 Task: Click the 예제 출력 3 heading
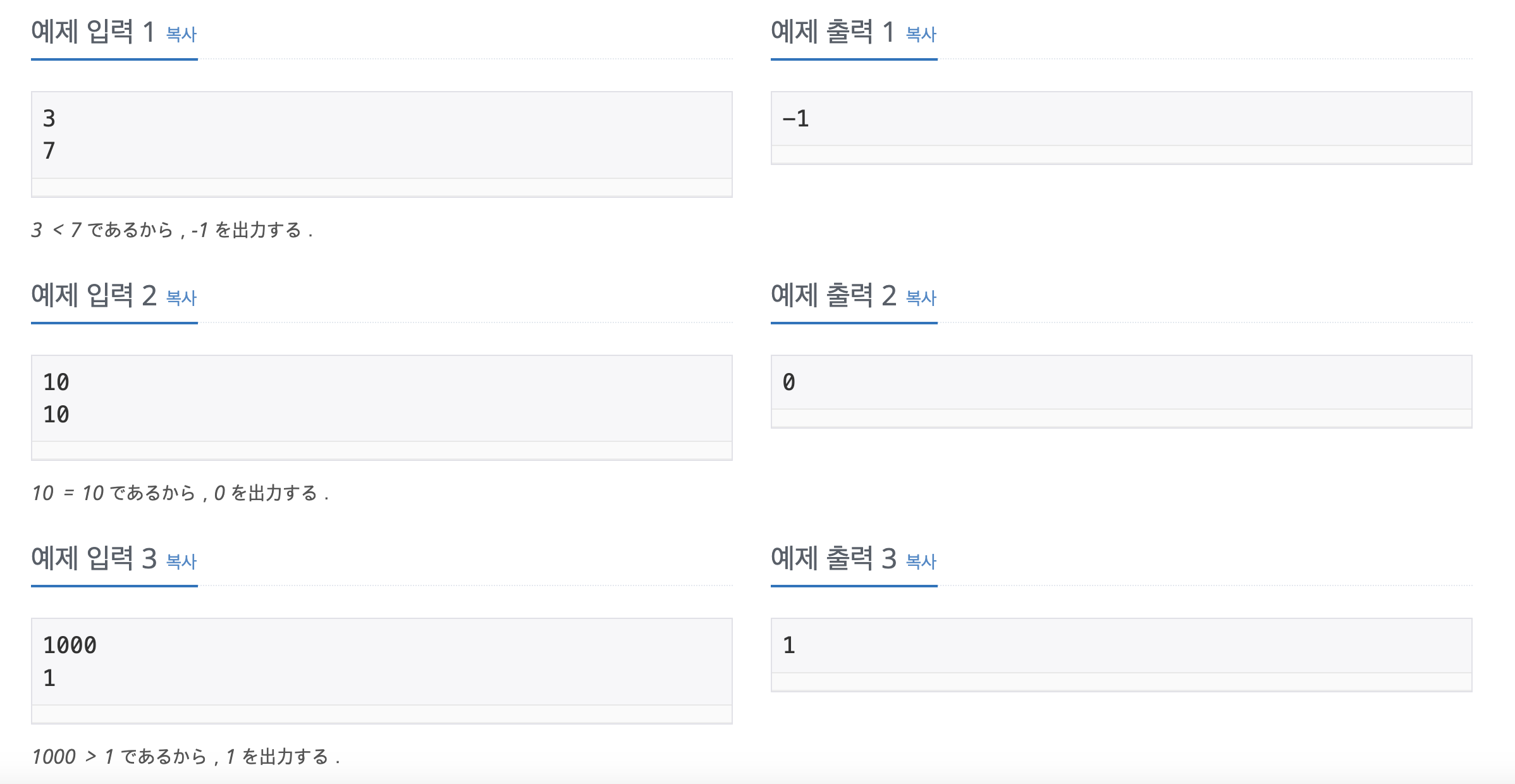pos(832,559)
